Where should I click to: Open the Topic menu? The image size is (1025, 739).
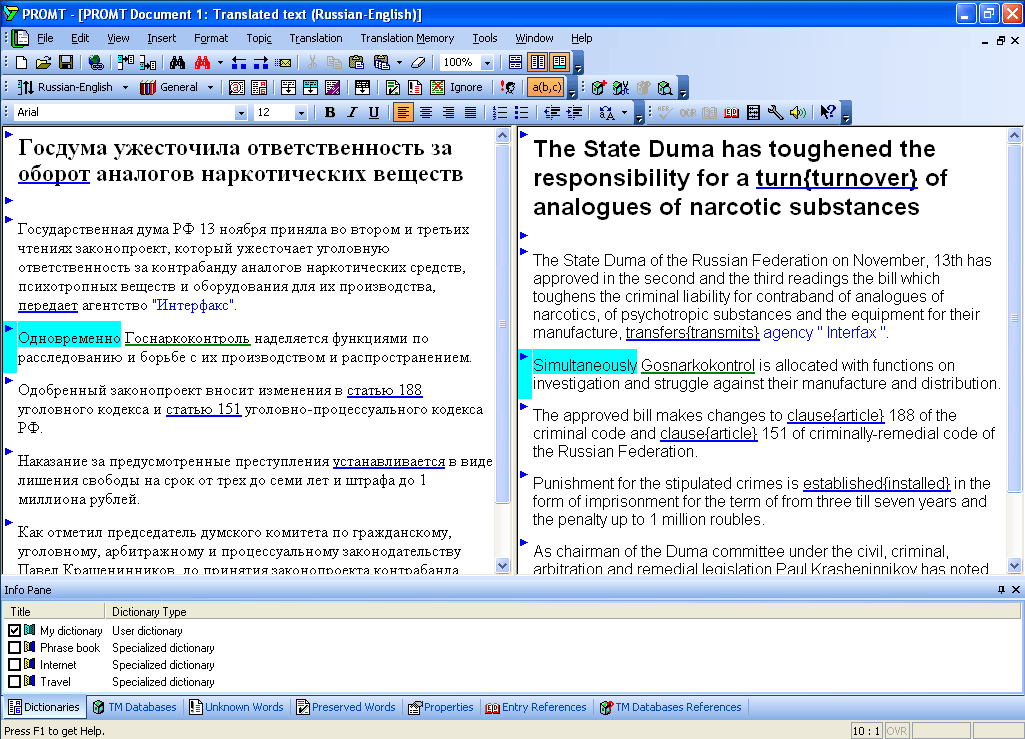(x=259, y=38)
